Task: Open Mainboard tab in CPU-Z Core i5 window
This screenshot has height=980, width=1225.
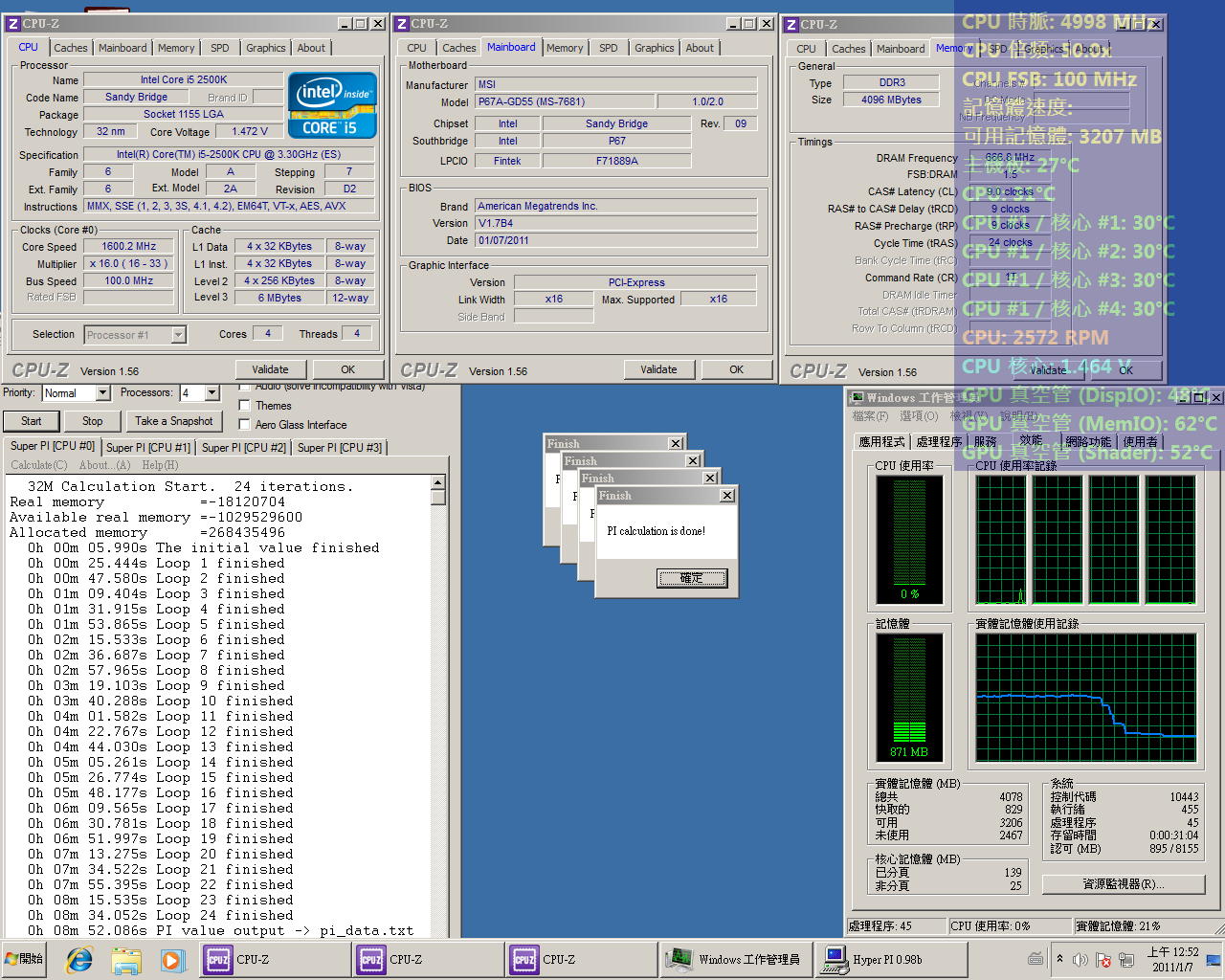Action: [122, 48]
